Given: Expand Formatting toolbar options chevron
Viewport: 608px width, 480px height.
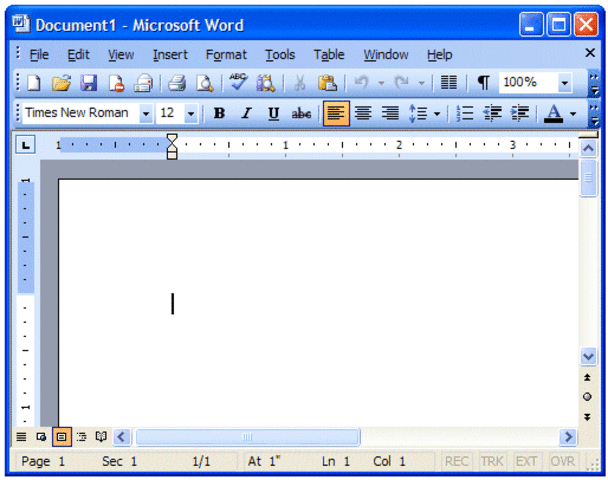Looking at the screenshot, I should [x=594, y=115].
